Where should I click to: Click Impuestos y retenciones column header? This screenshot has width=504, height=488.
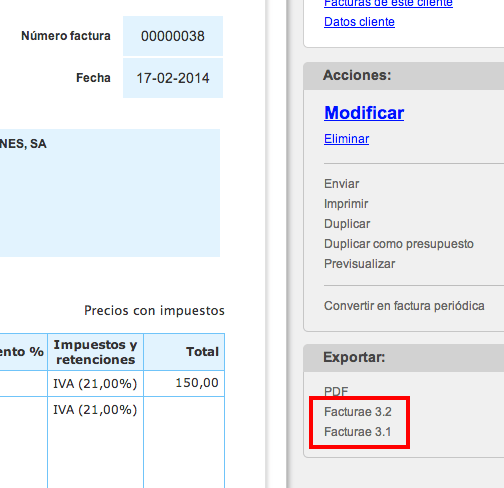(x=95, y=352)
